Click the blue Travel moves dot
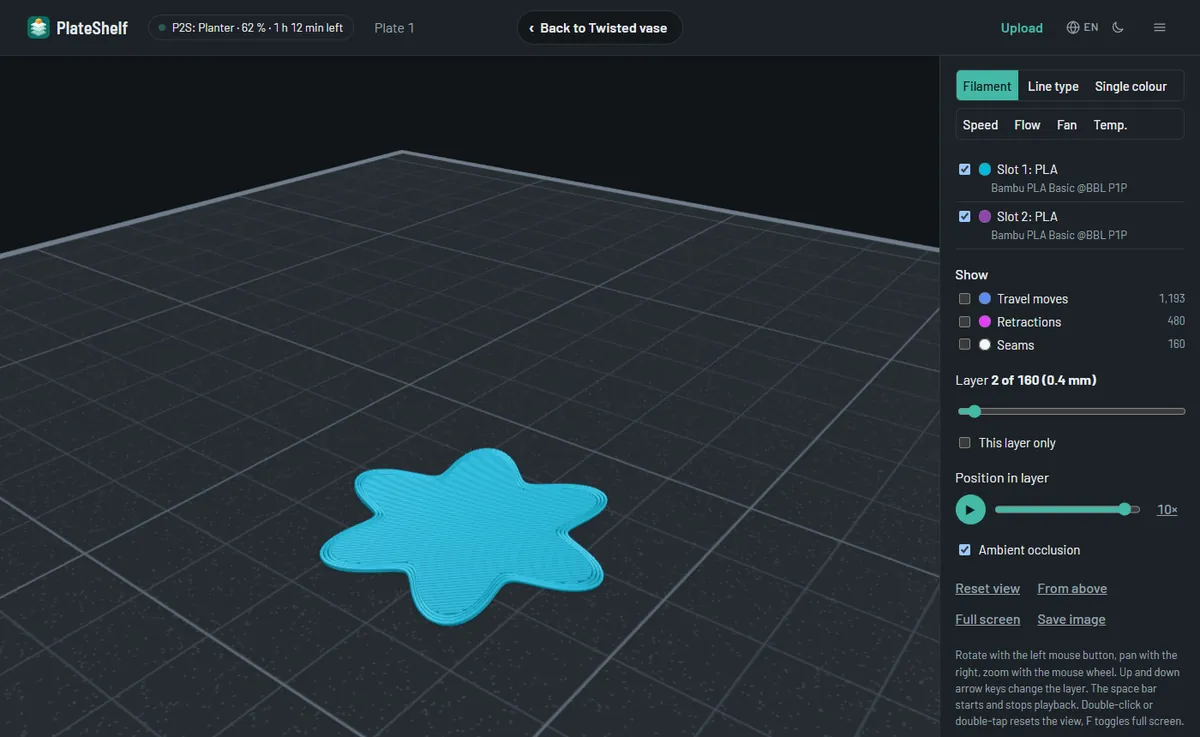Image resolution: width=1200 pixels, height=737 pixels. click(985, 299)
